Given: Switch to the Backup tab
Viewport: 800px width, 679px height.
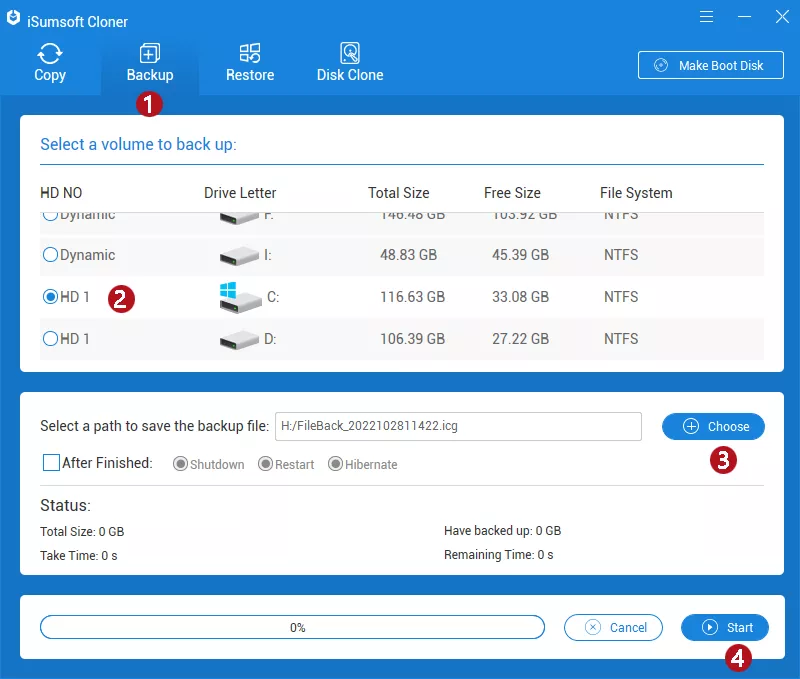Looking at the screenshot, I should click(150, 64).
